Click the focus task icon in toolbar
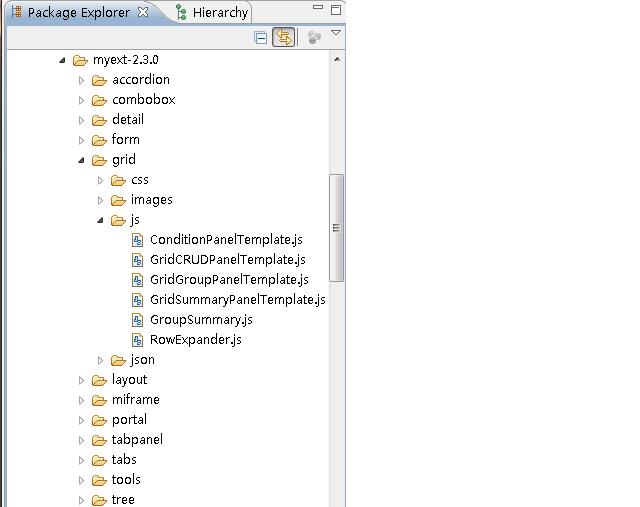This screenshot has height=507, width=640. click(314, 37)
